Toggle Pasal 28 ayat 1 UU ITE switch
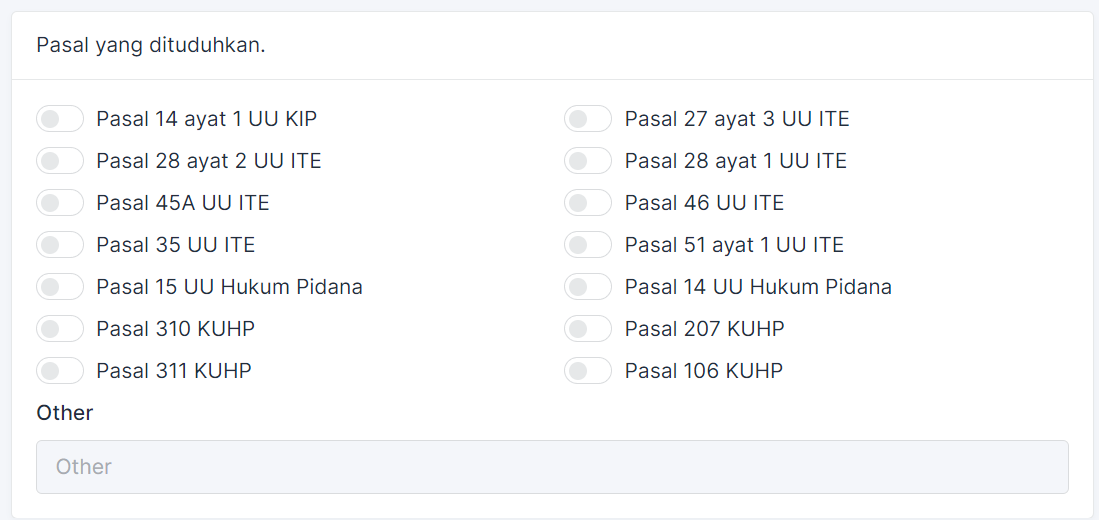This screenshot has width=1099, height=520. (588, 161)
